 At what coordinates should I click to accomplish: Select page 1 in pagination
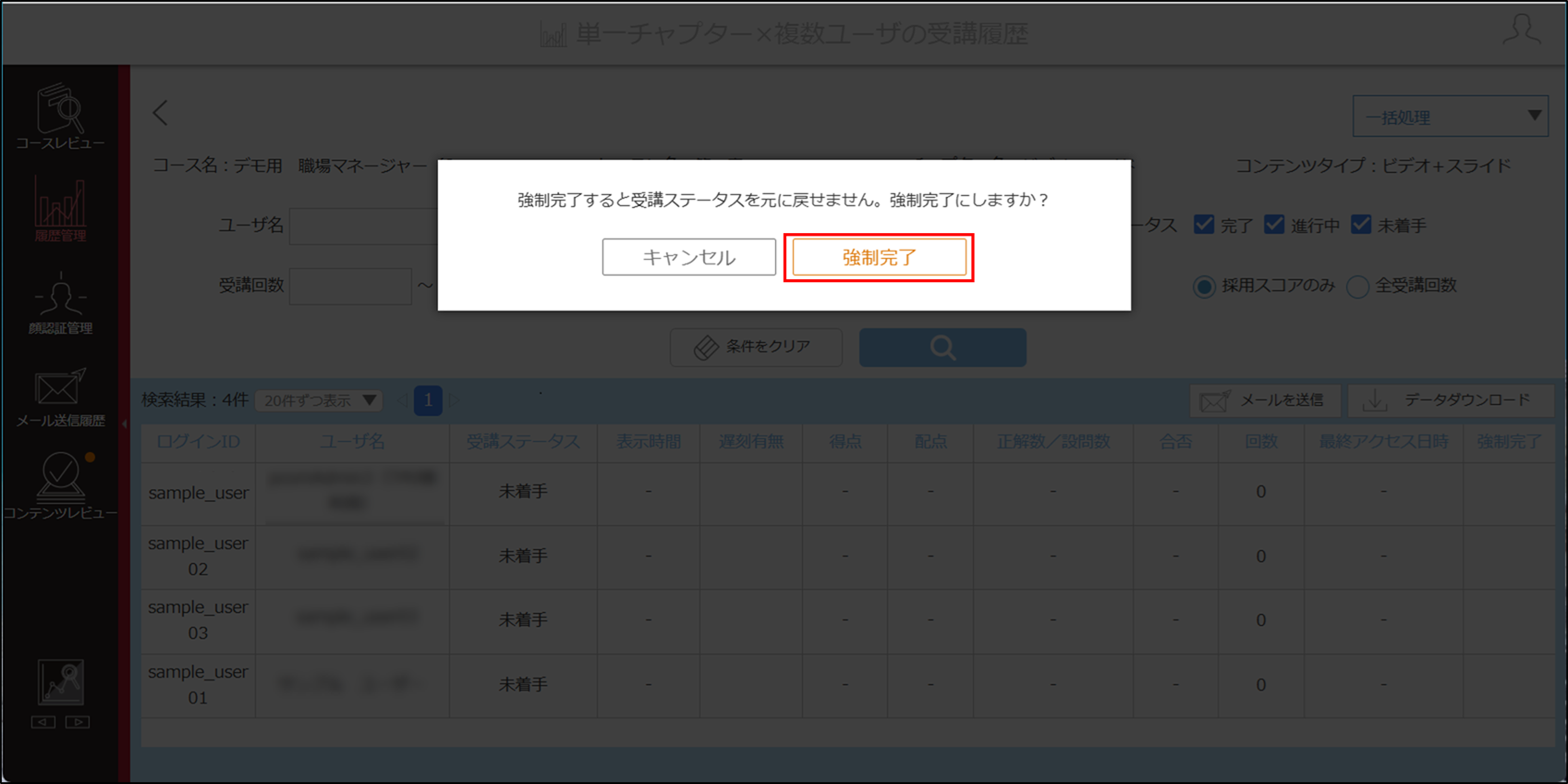click(428, 400)
